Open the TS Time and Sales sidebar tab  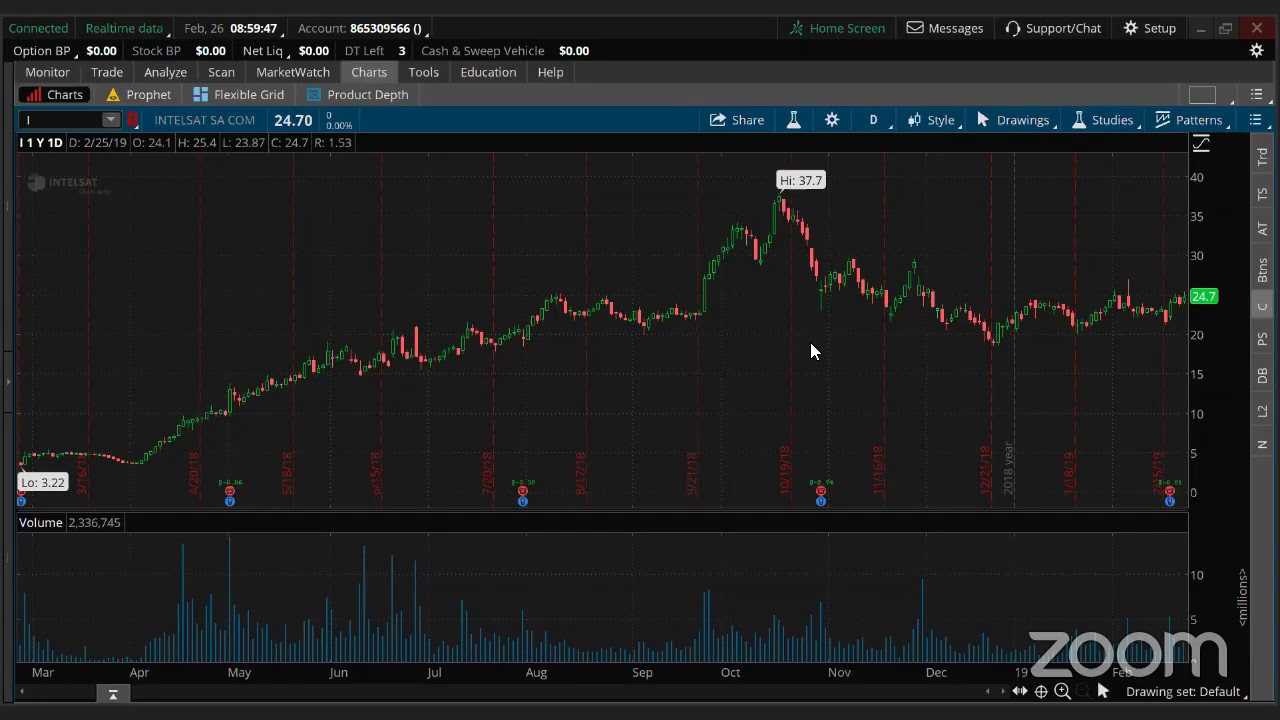point(1262,193)
